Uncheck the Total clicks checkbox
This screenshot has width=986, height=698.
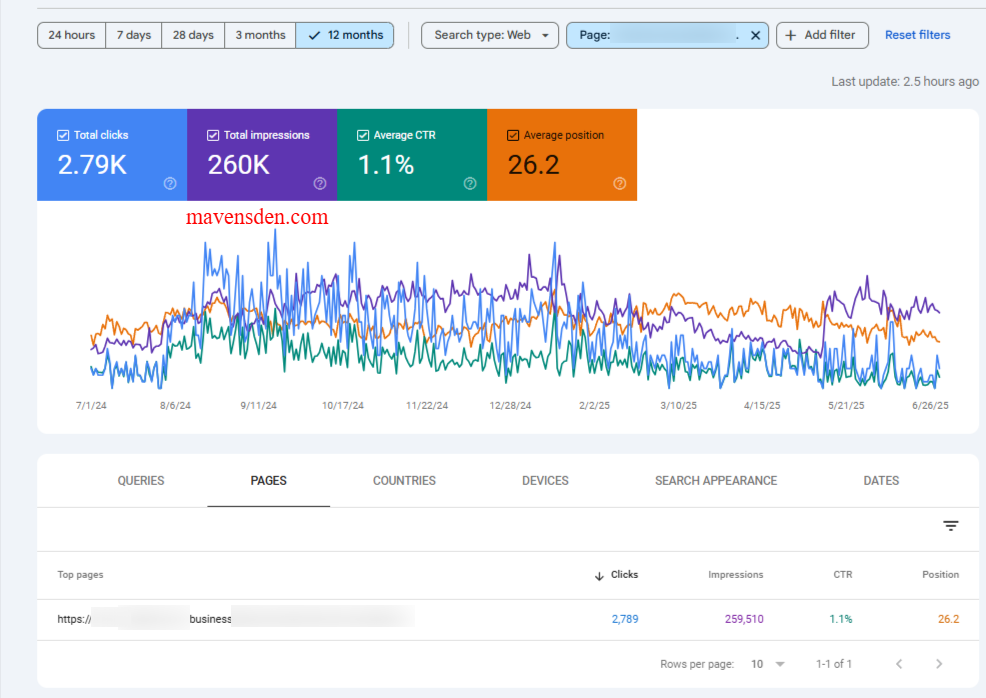point(63,135)
